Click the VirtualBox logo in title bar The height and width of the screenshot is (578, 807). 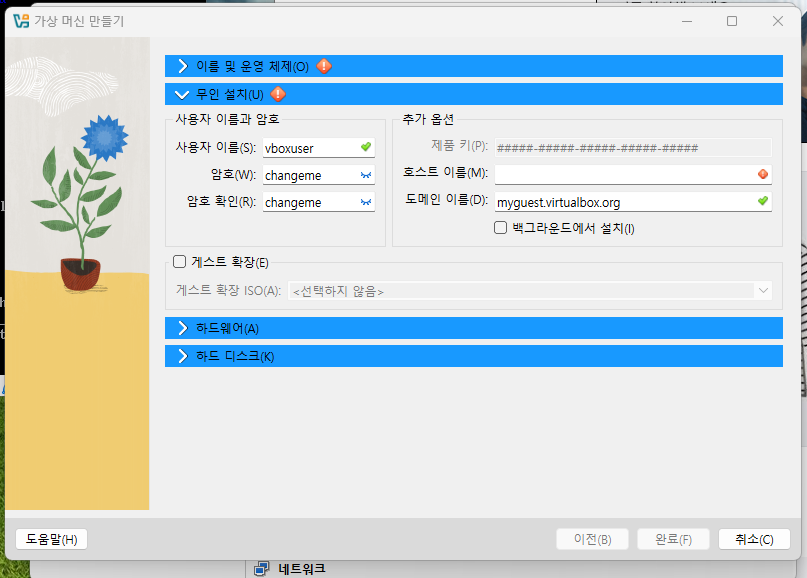21,21
